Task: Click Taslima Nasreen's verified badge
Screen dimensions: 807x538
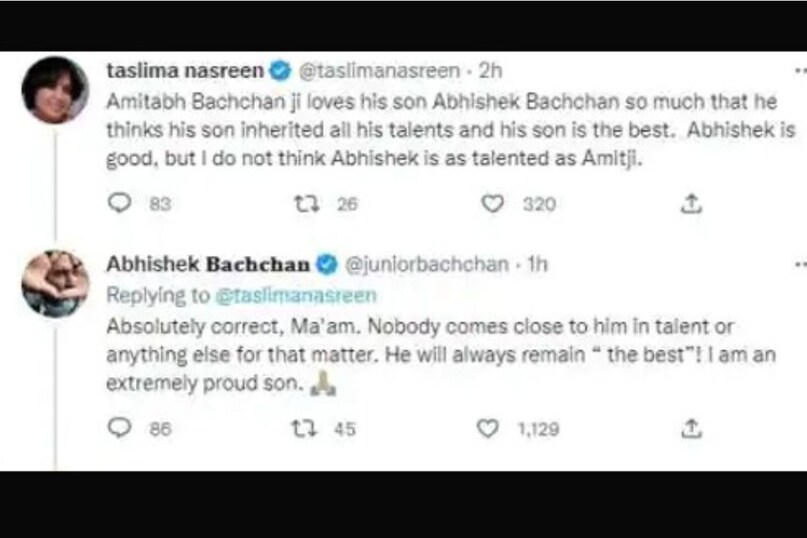Action: [x=284, y=71]
